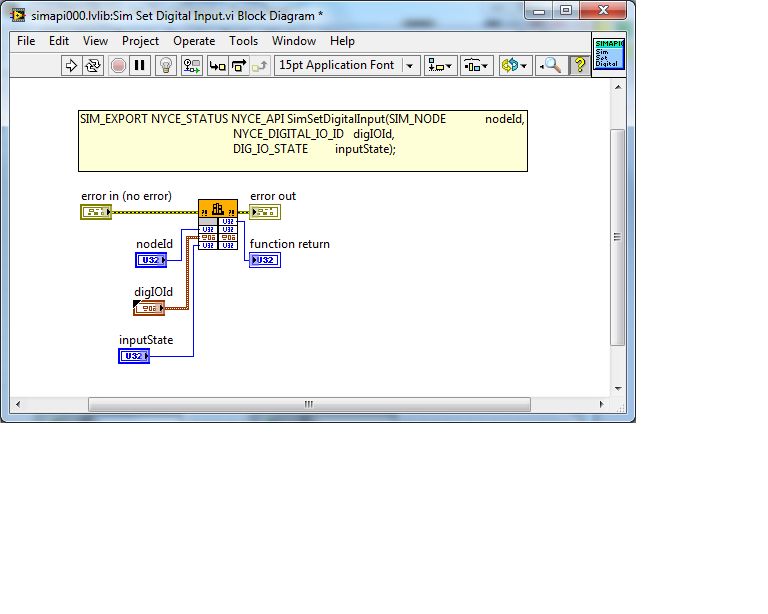
Task: Click the 'function return' label
Action: coord(289,244)
